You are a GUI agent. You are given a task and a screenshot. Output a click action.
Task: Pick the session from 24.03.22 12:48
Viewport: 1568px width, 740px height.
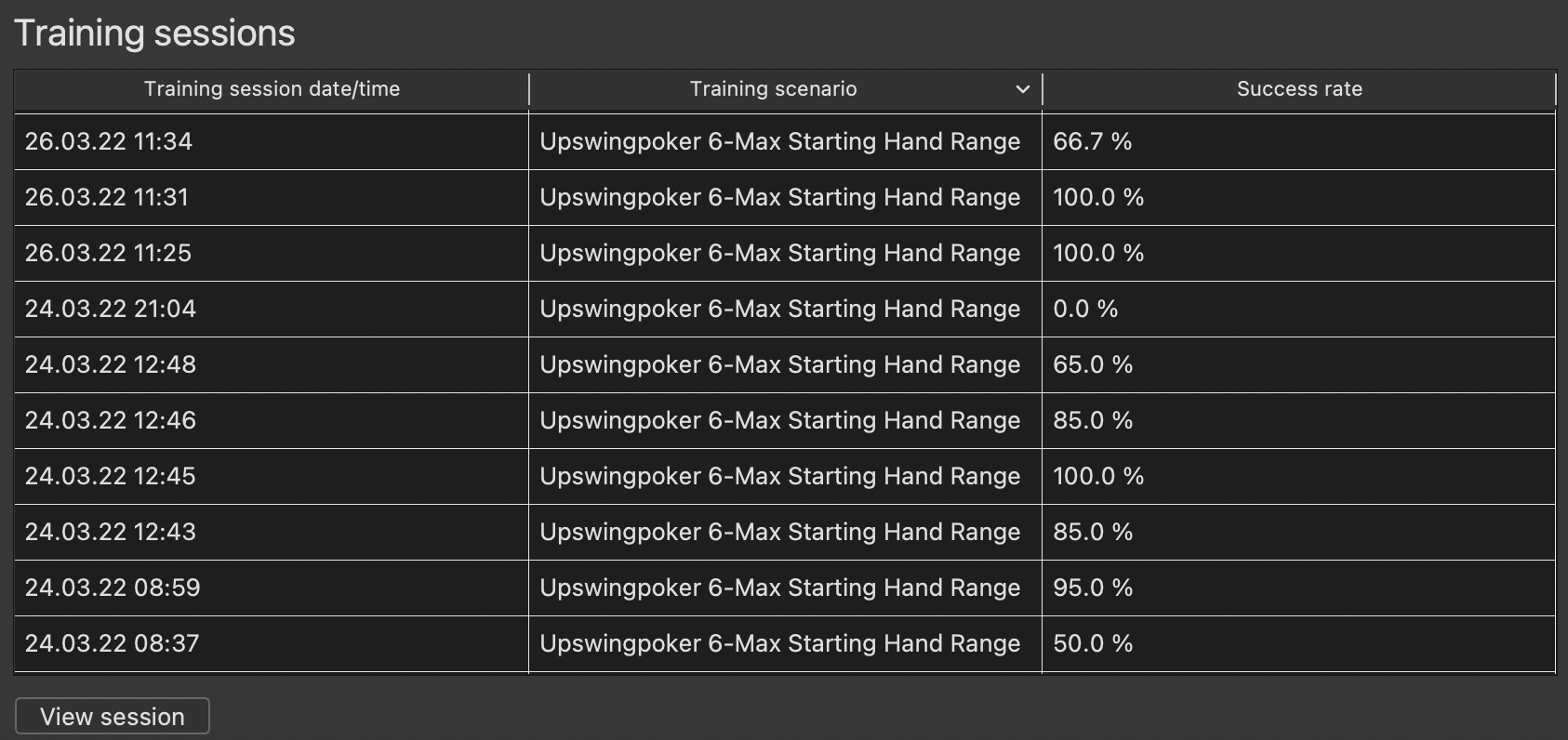(x=785, y=364)
